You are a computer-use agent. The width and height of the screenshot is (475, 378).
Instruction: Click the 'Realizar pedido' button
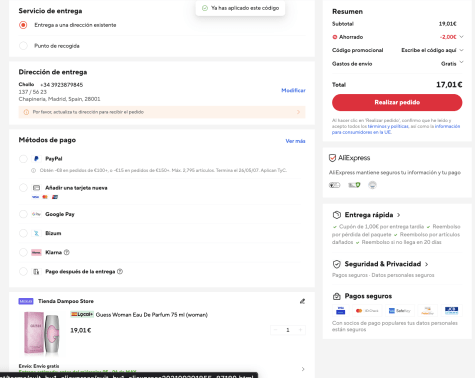[x=397, y=102]
